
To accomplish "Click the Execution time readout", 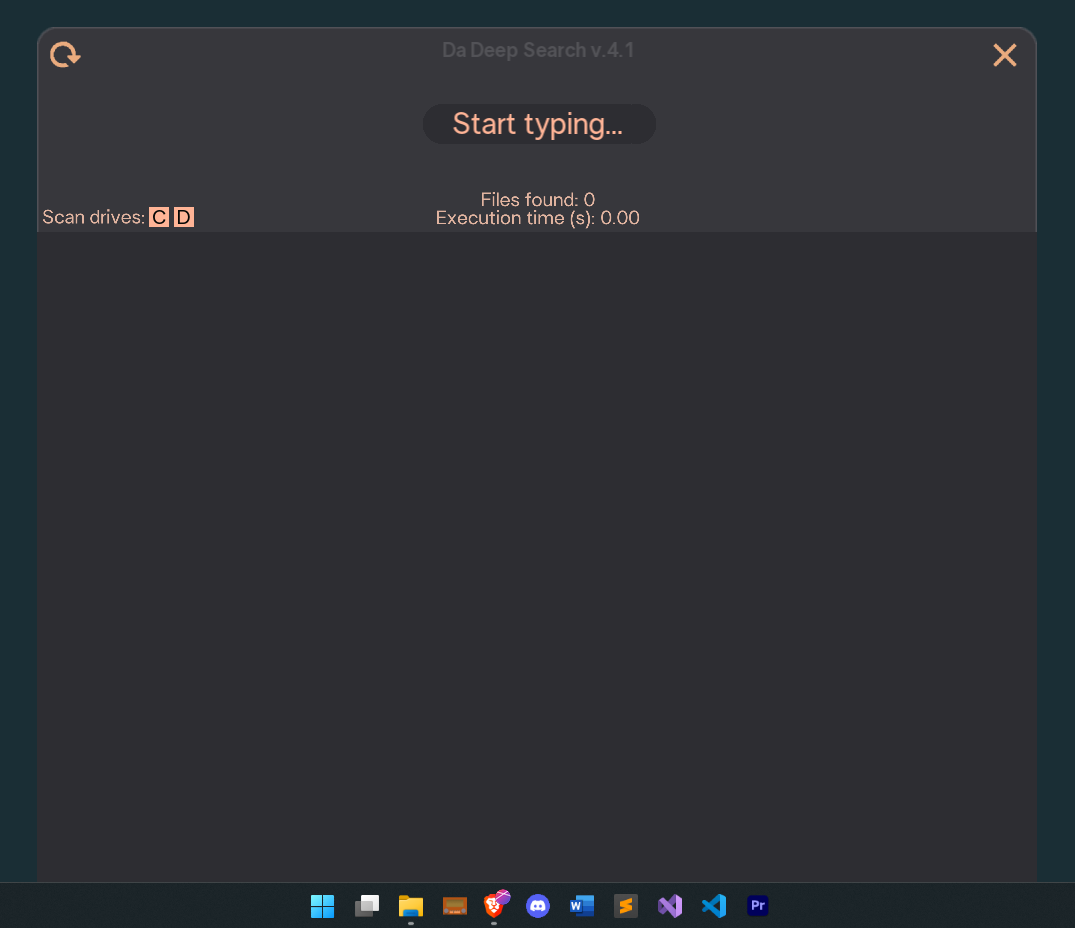I will 537,218.
